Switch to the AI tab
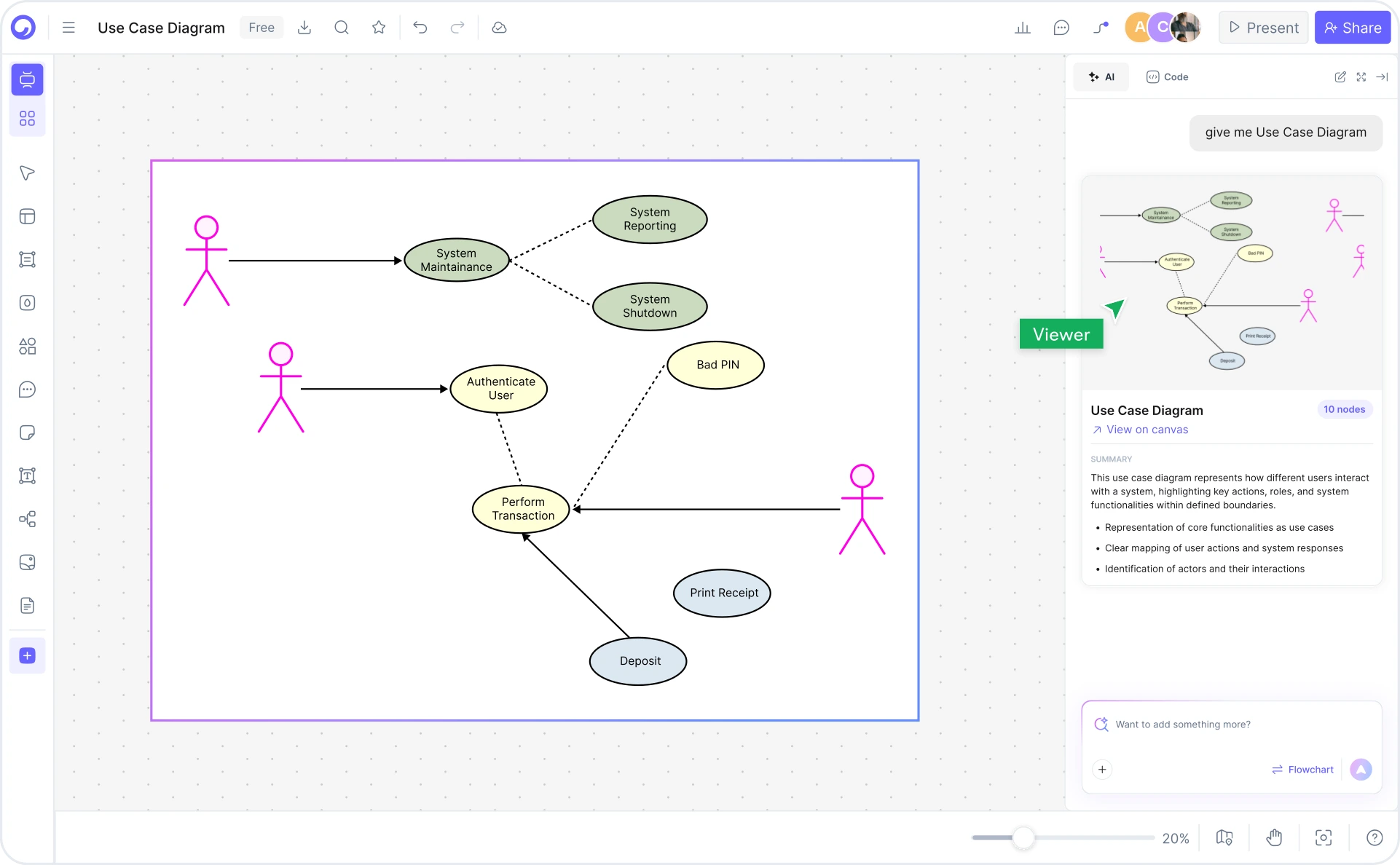 pyautogui.click(x=1101, y=76)
